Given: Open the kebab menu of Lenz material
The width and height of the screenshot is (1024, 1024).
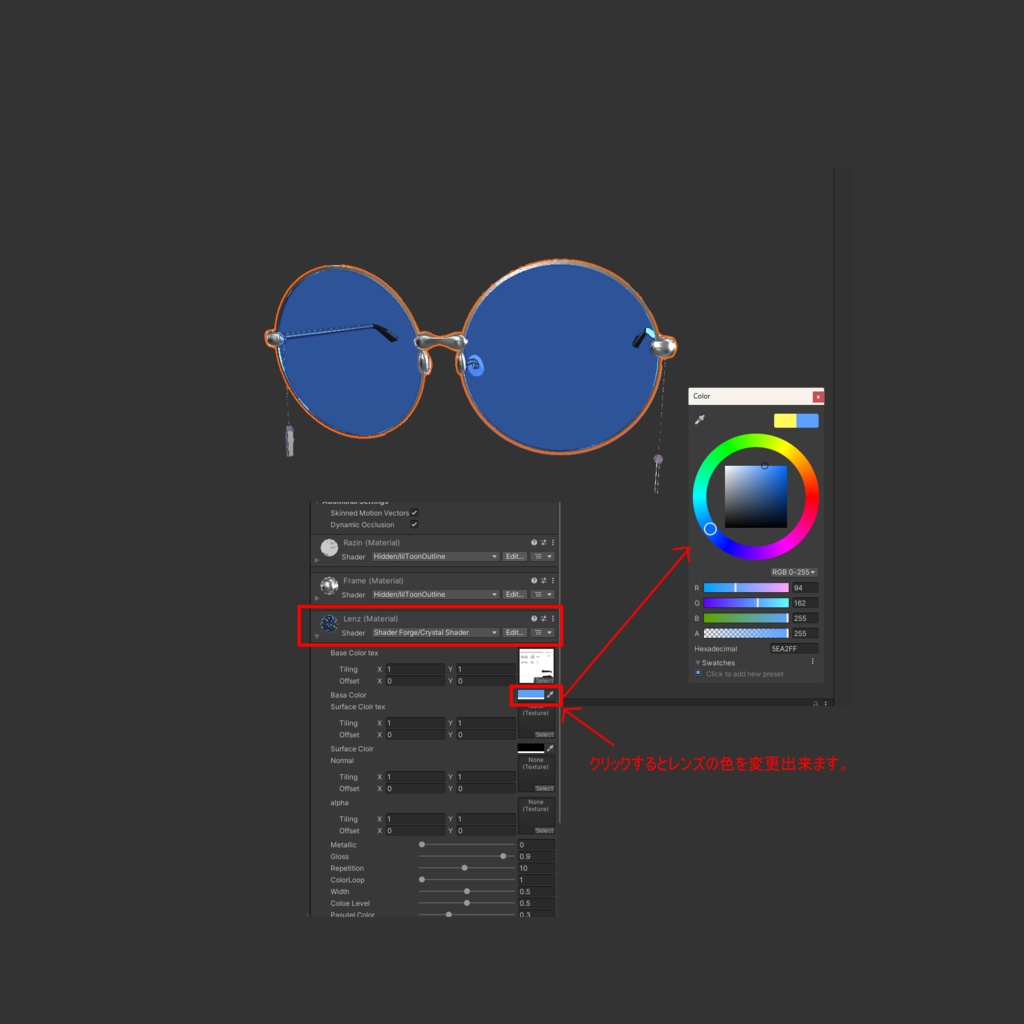Looking at the screenshot, I should click(552, 618).
